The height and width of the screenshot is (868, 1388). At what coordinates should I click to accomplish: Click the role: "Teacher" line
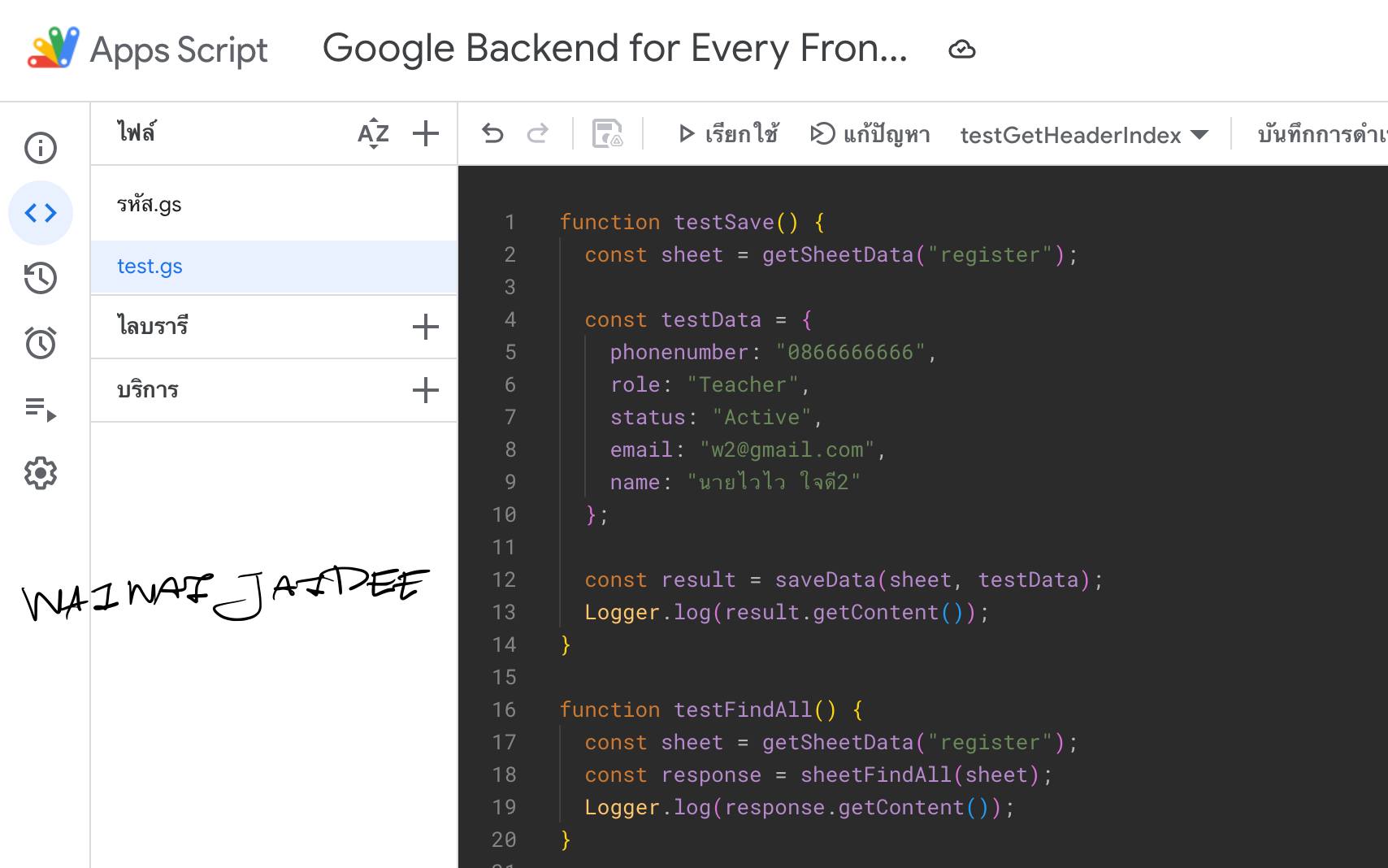[710, 384]
